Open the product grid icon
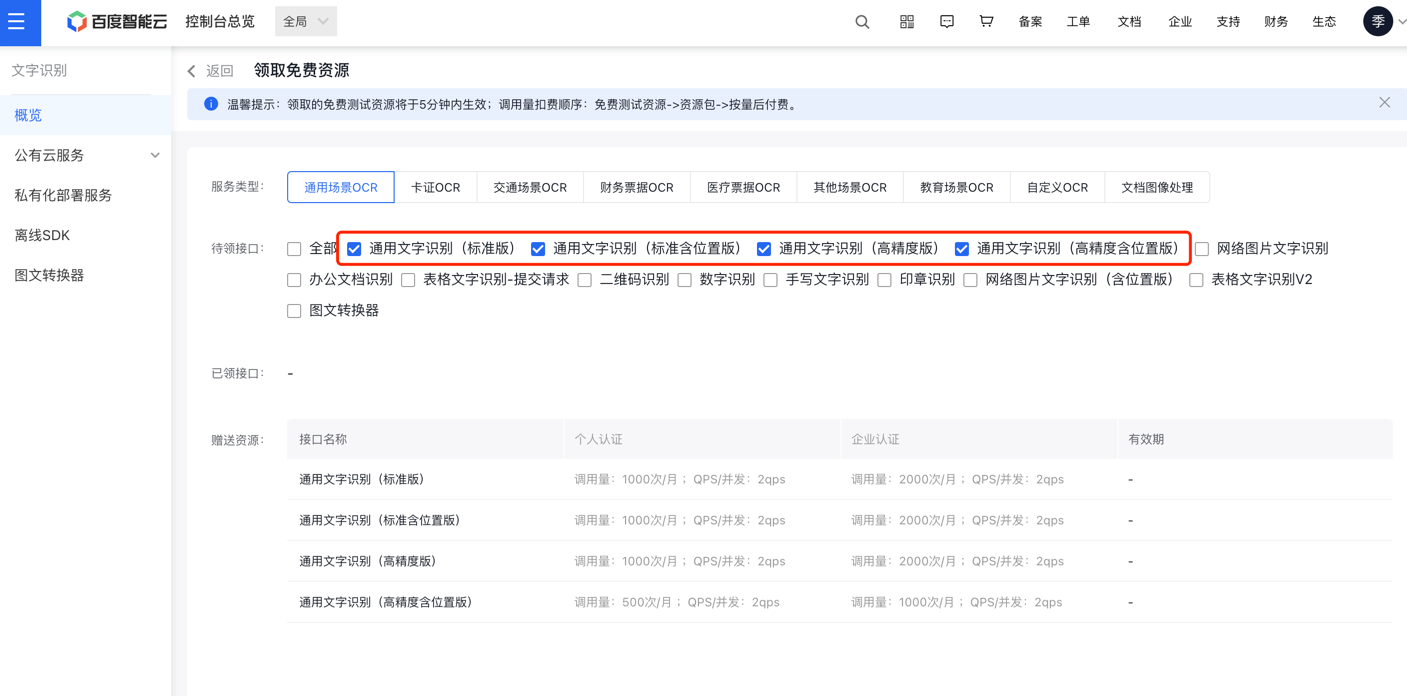The width and height of the screenshot is (1407, 696). [907, 22]
